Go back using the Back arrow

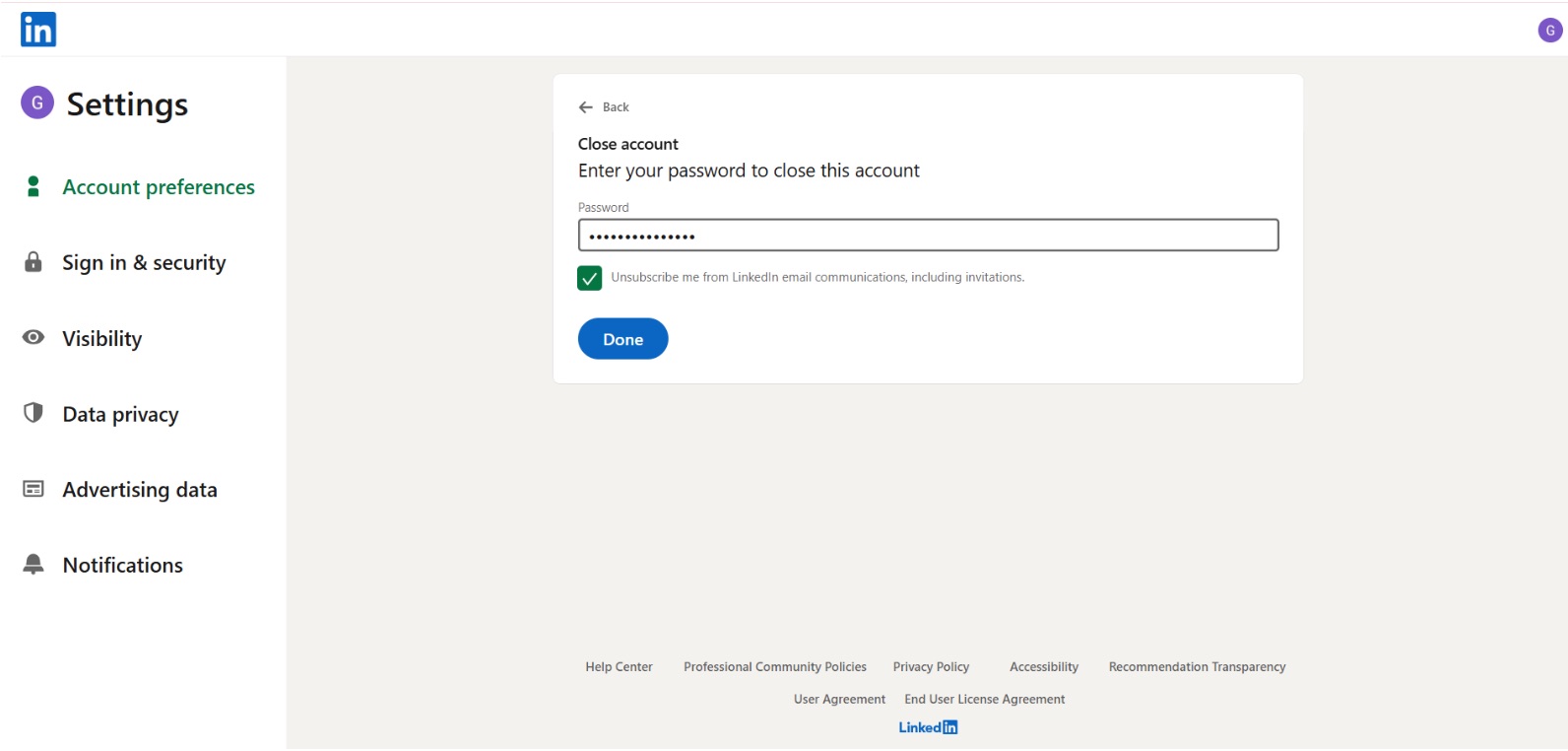(587, 107)
